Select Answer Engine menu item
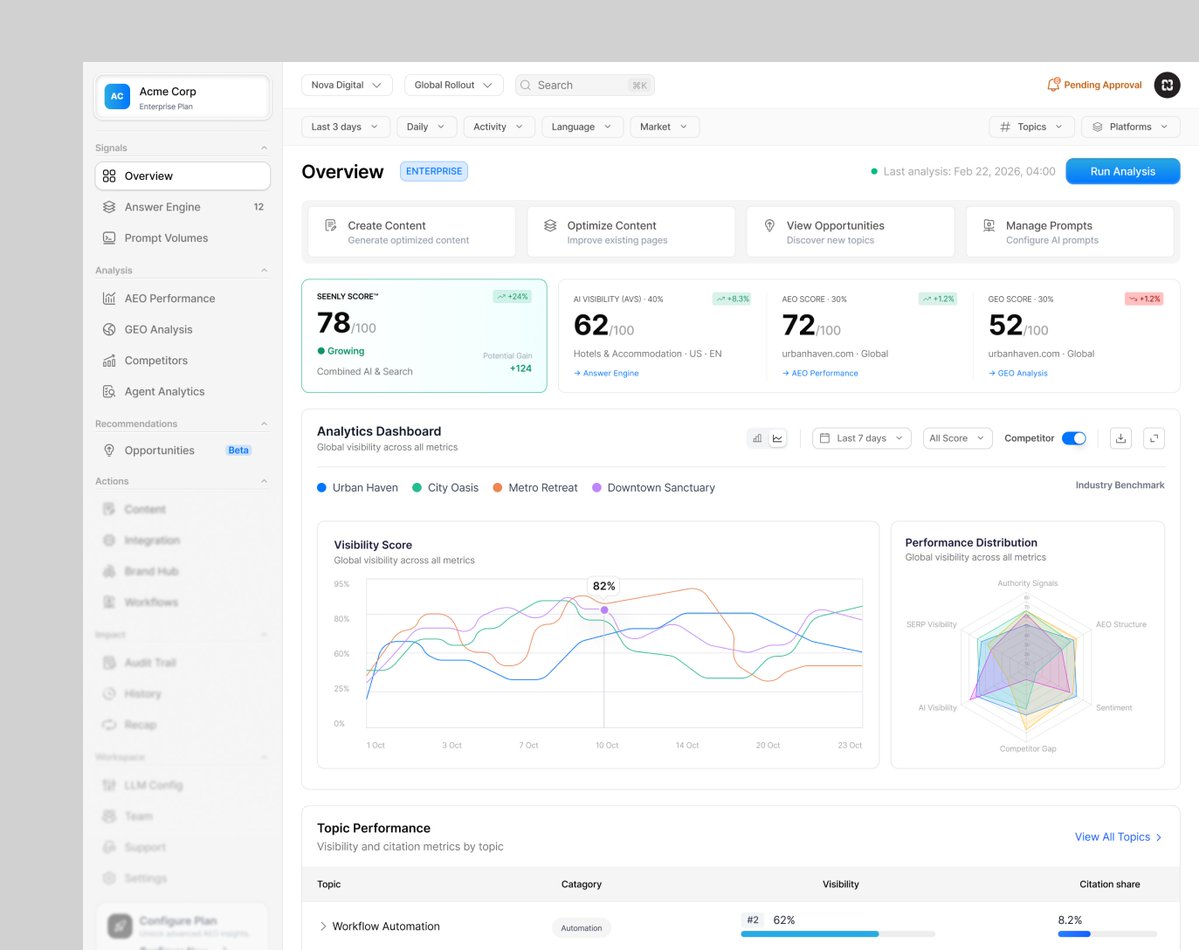 (183, 207)
